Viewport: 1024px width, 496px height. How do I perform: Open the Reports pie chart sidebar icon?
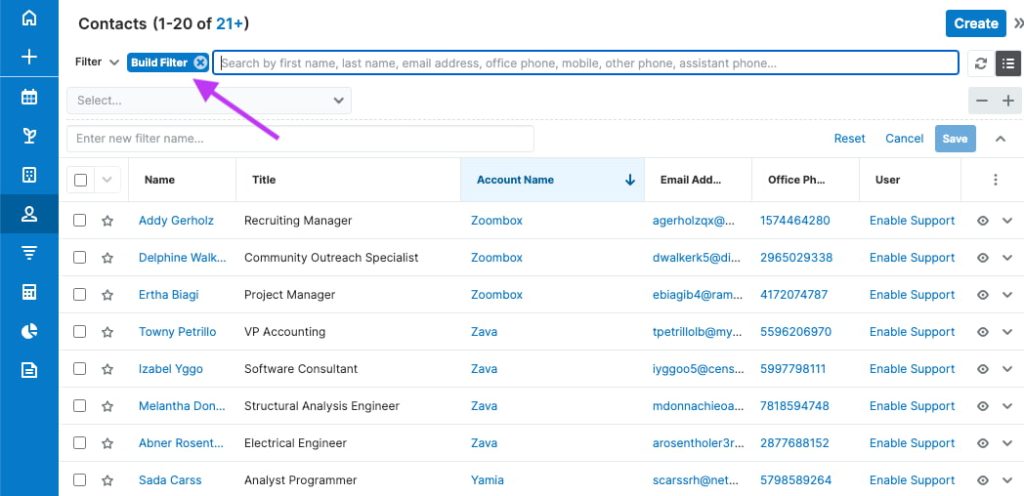pos(29,332)
